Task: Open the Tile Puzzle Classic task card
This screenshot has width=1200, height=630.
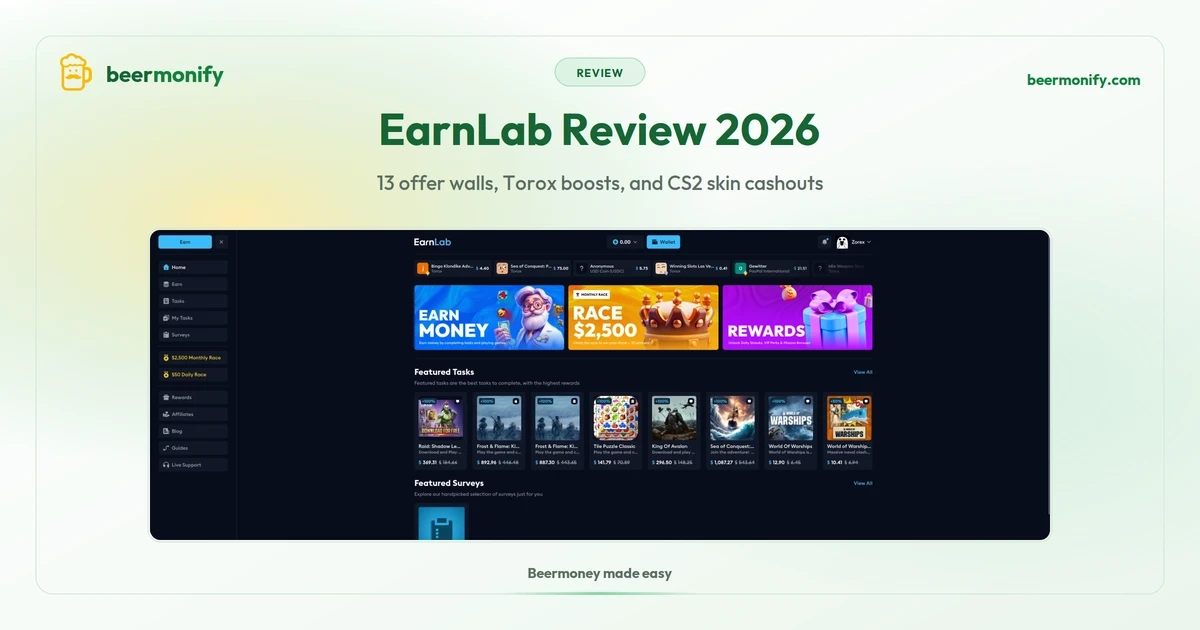Action: [x=615, y=431]
